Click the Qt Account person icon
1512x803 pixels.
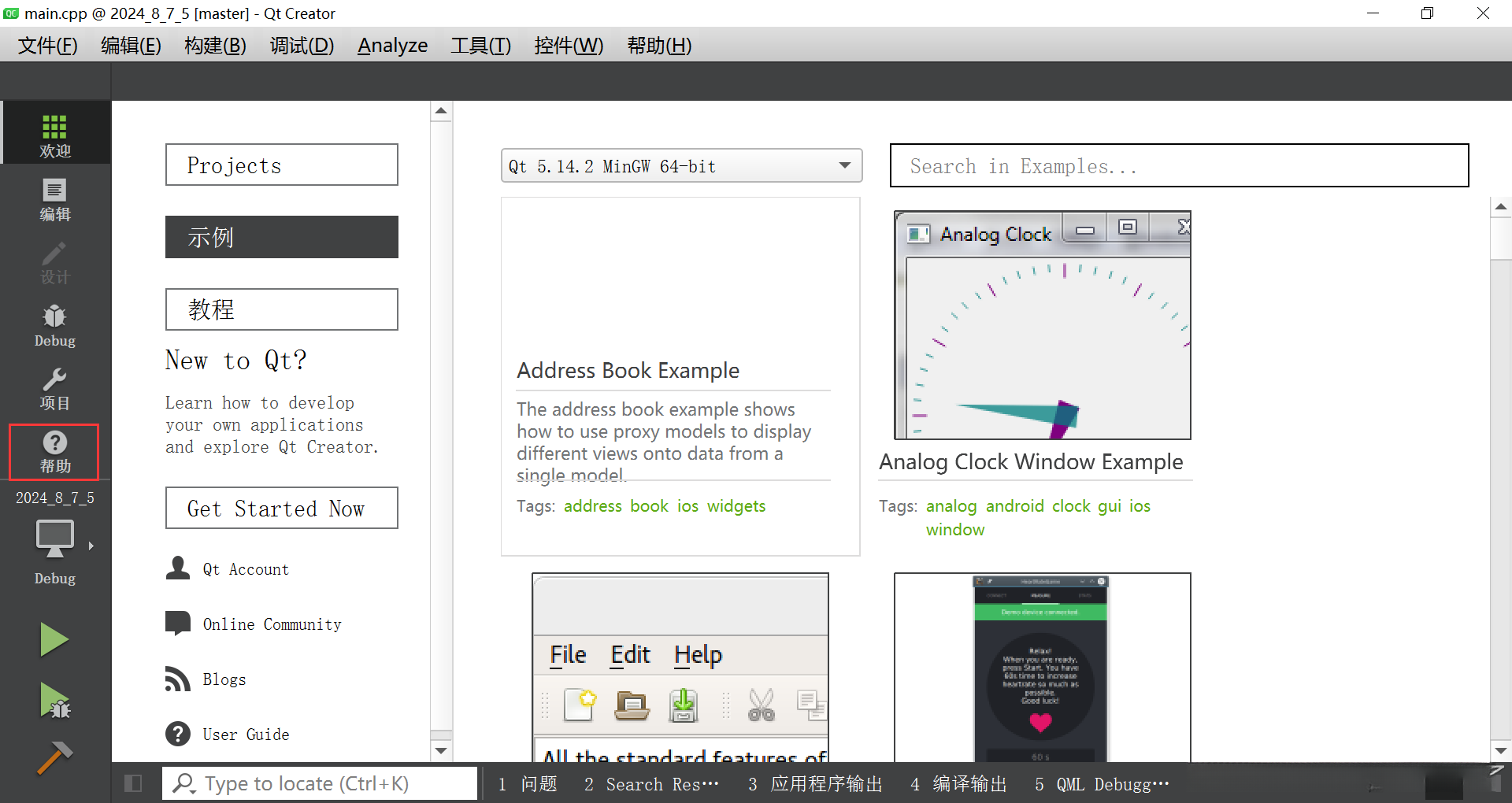(178, 568)
